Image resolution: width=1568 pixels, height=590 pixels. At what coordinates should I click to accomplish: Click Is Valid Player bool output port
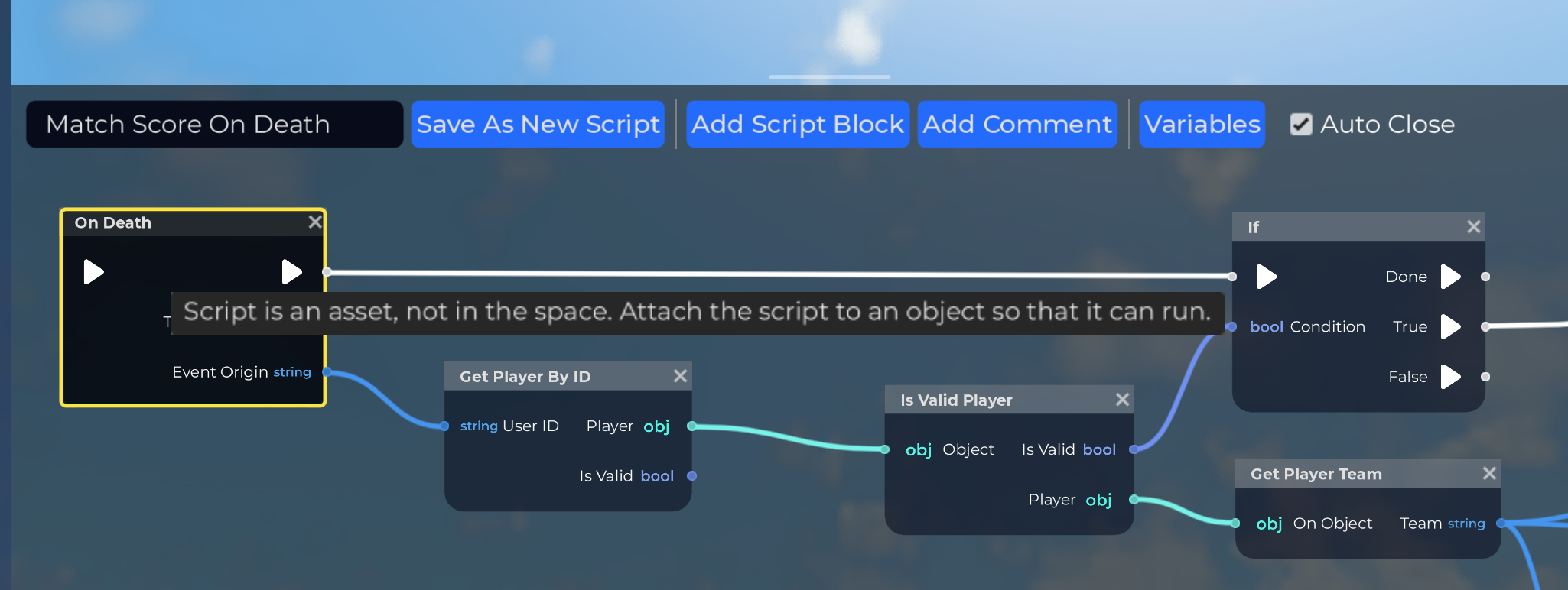coord(1134,449)
